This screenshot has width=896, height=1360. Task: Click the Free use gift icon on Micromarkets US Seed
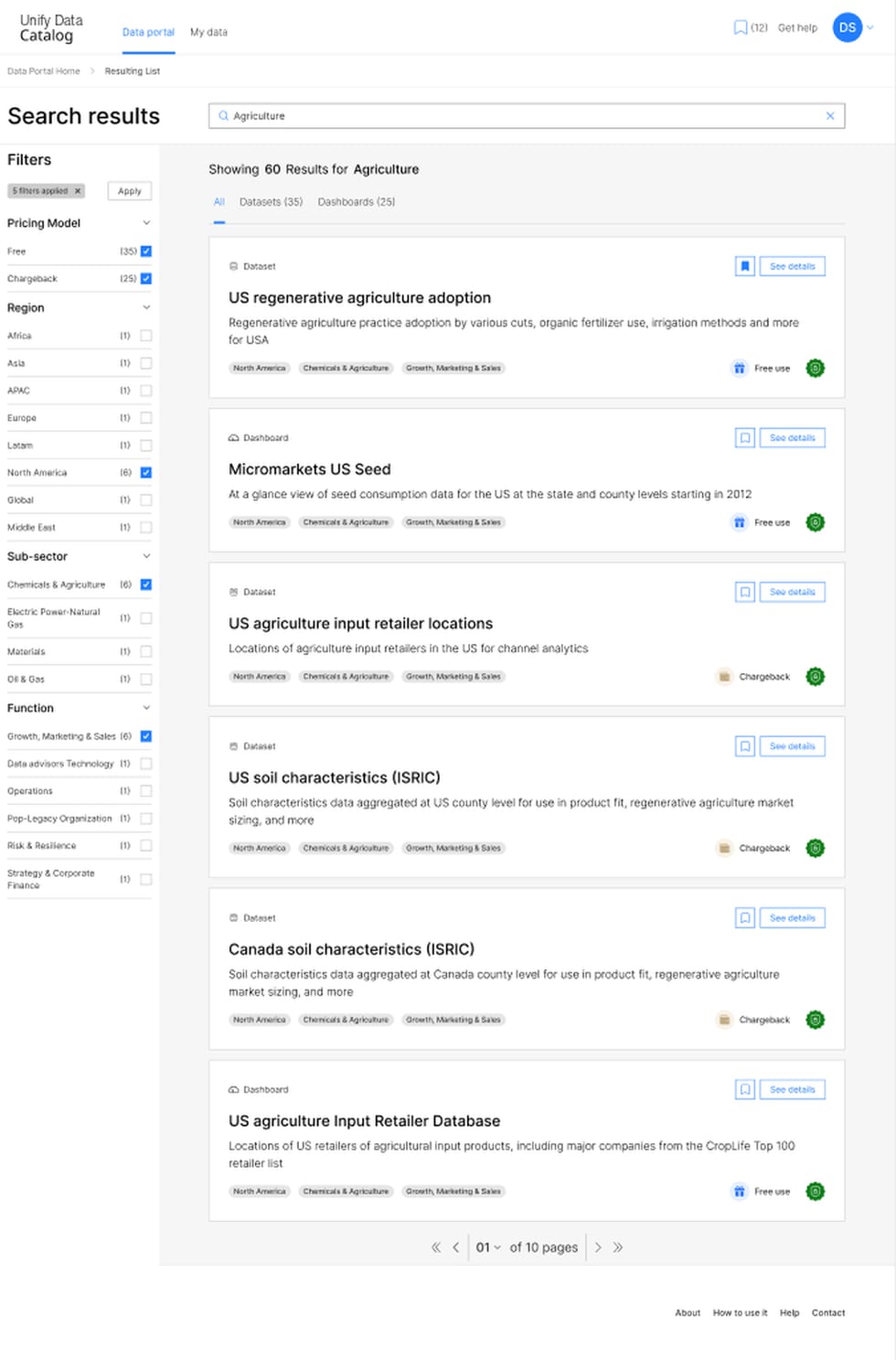(739, 522)
